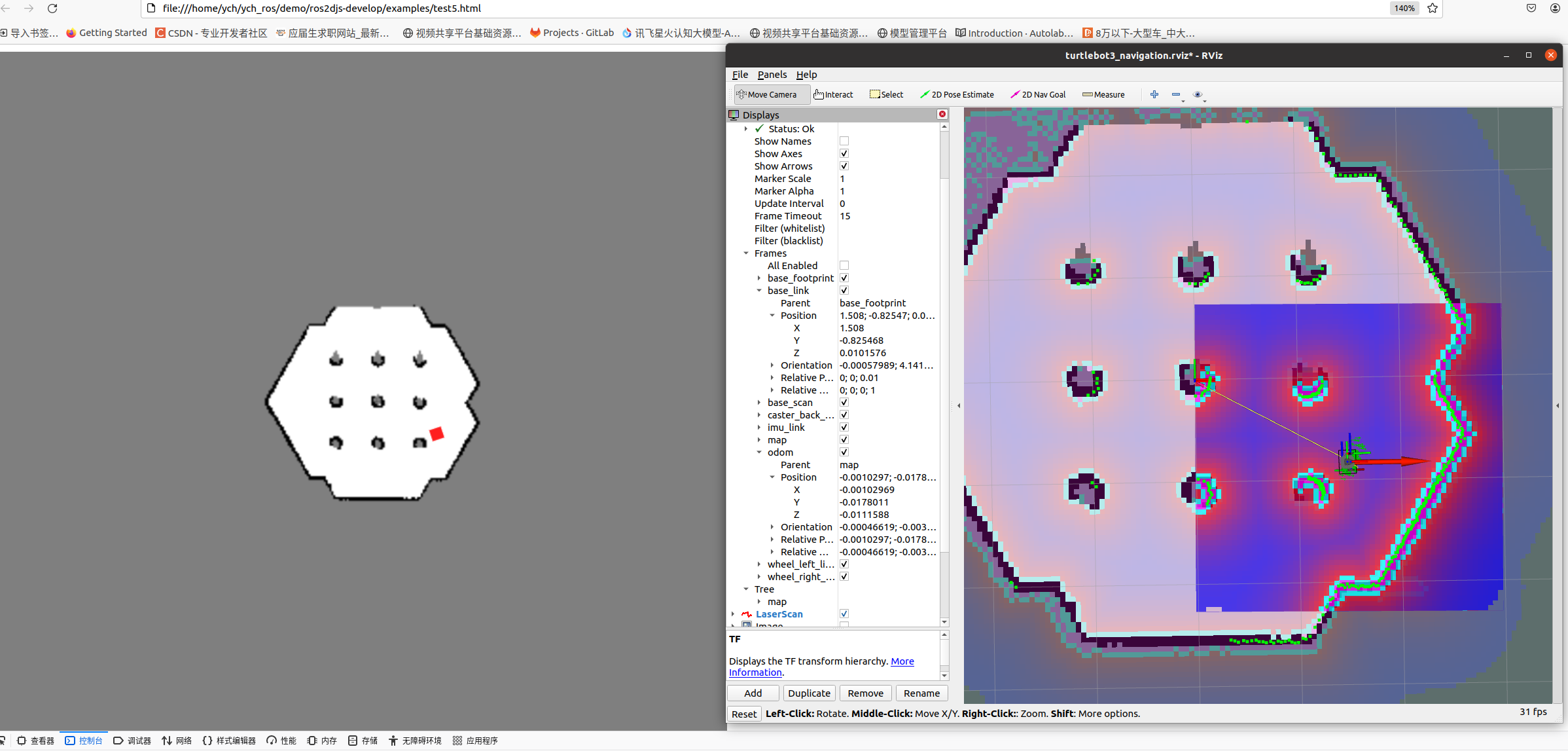Open the eye view options icon
Viewport: 1568px width, 753px height.
1198,94
